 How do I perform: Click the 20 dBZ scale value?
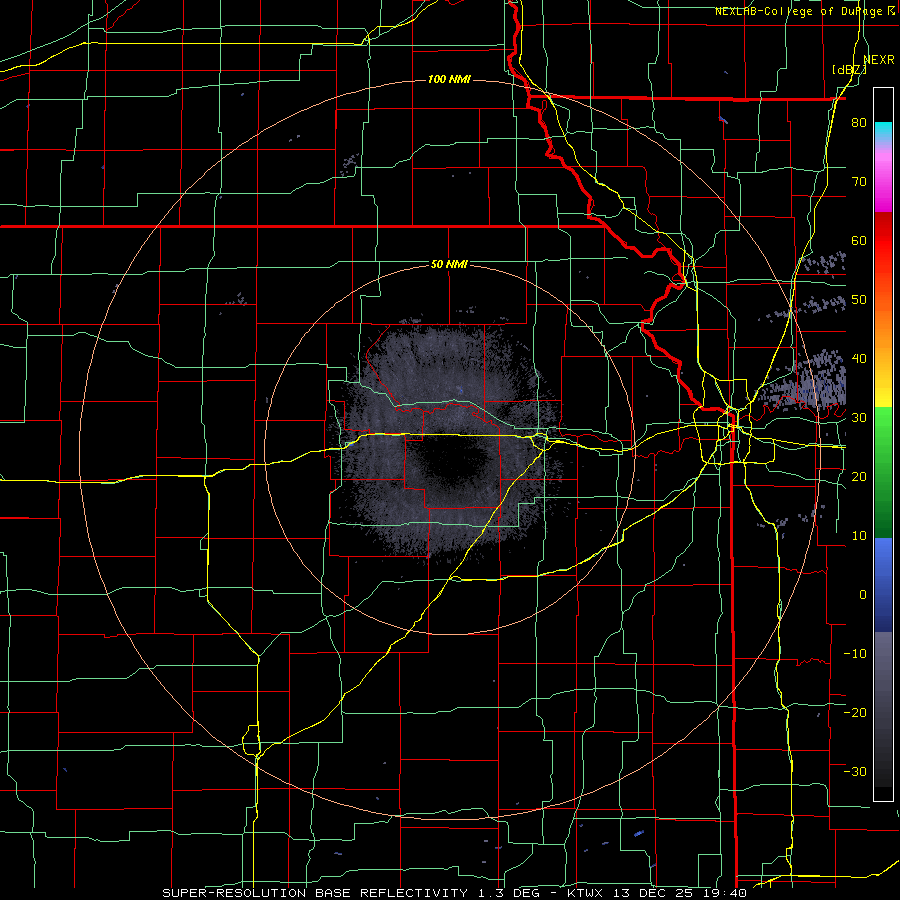coord(859,476)
